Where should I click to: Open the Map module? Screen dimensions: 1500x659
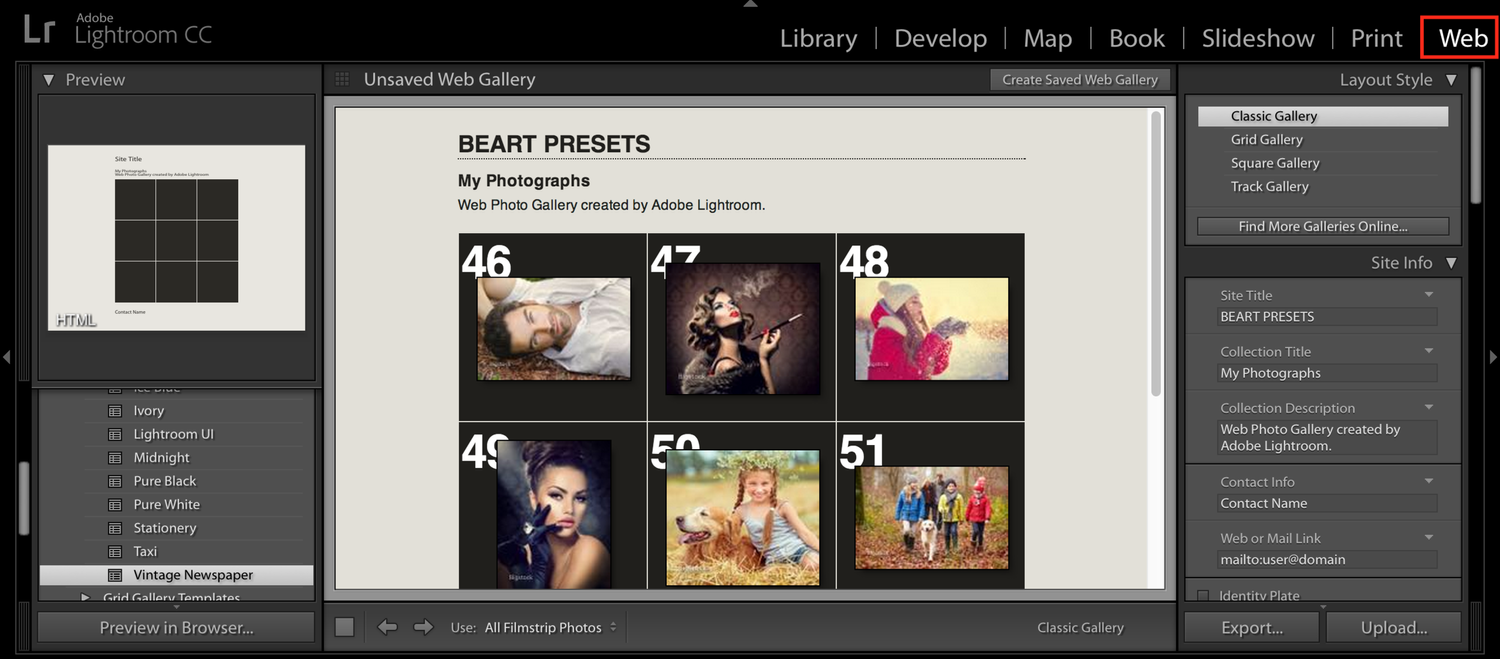[1047, 38]
